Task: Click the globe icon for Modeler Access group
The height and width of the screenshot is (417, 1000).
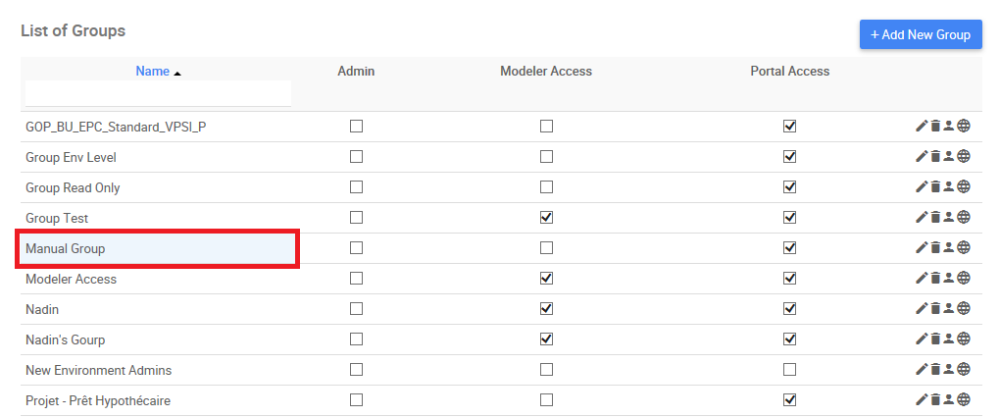Action: tap(964, 279)
